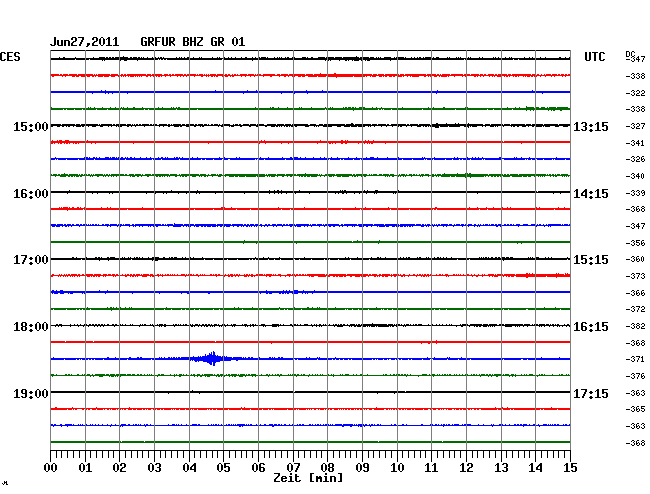Viewport: 650px width, 494px height.
Task: Select minute tick label '12'
Action: 466,468
